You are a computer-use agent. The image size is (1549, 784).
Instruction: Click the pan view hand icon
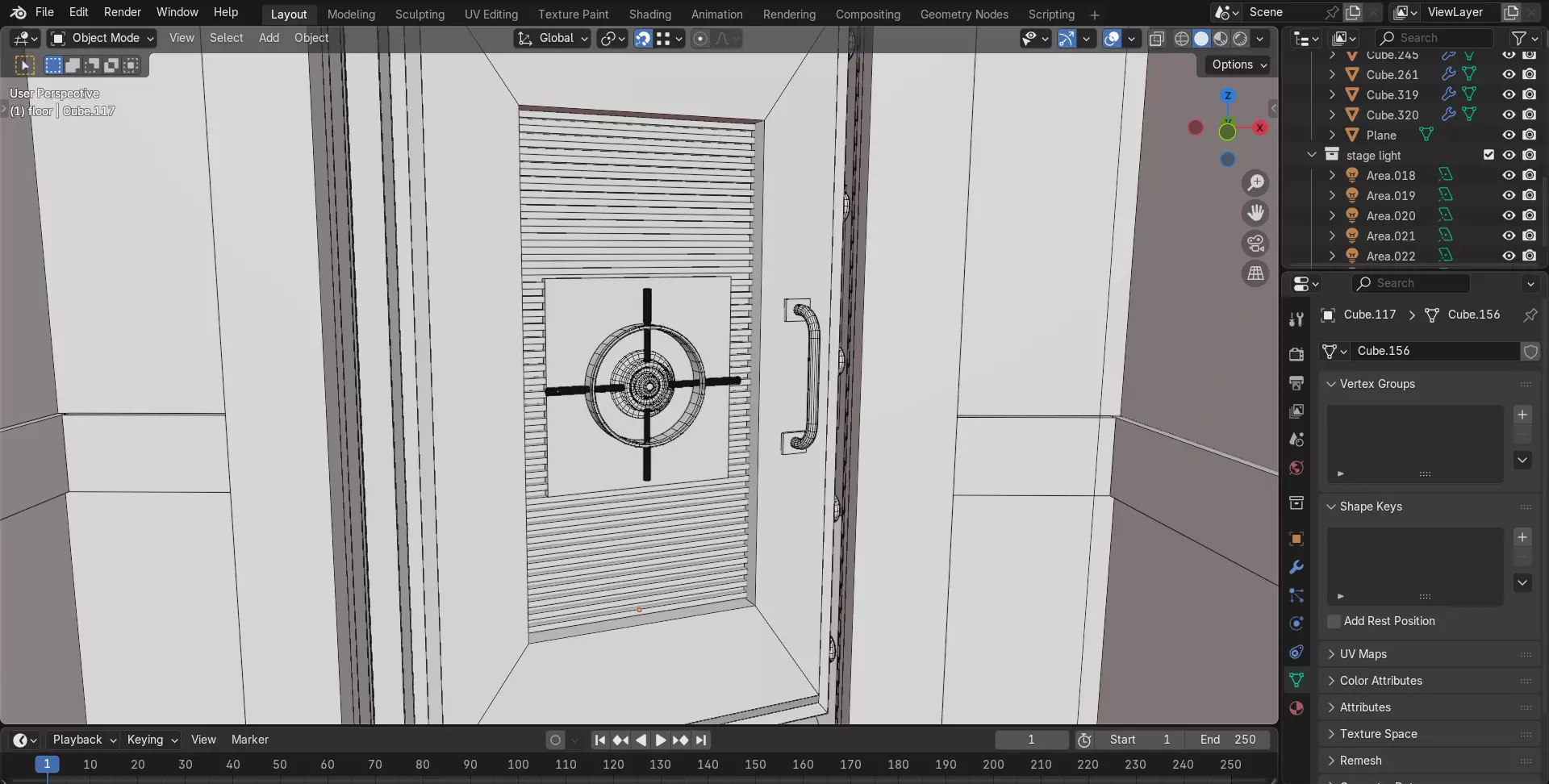[x=1255, y=213]
